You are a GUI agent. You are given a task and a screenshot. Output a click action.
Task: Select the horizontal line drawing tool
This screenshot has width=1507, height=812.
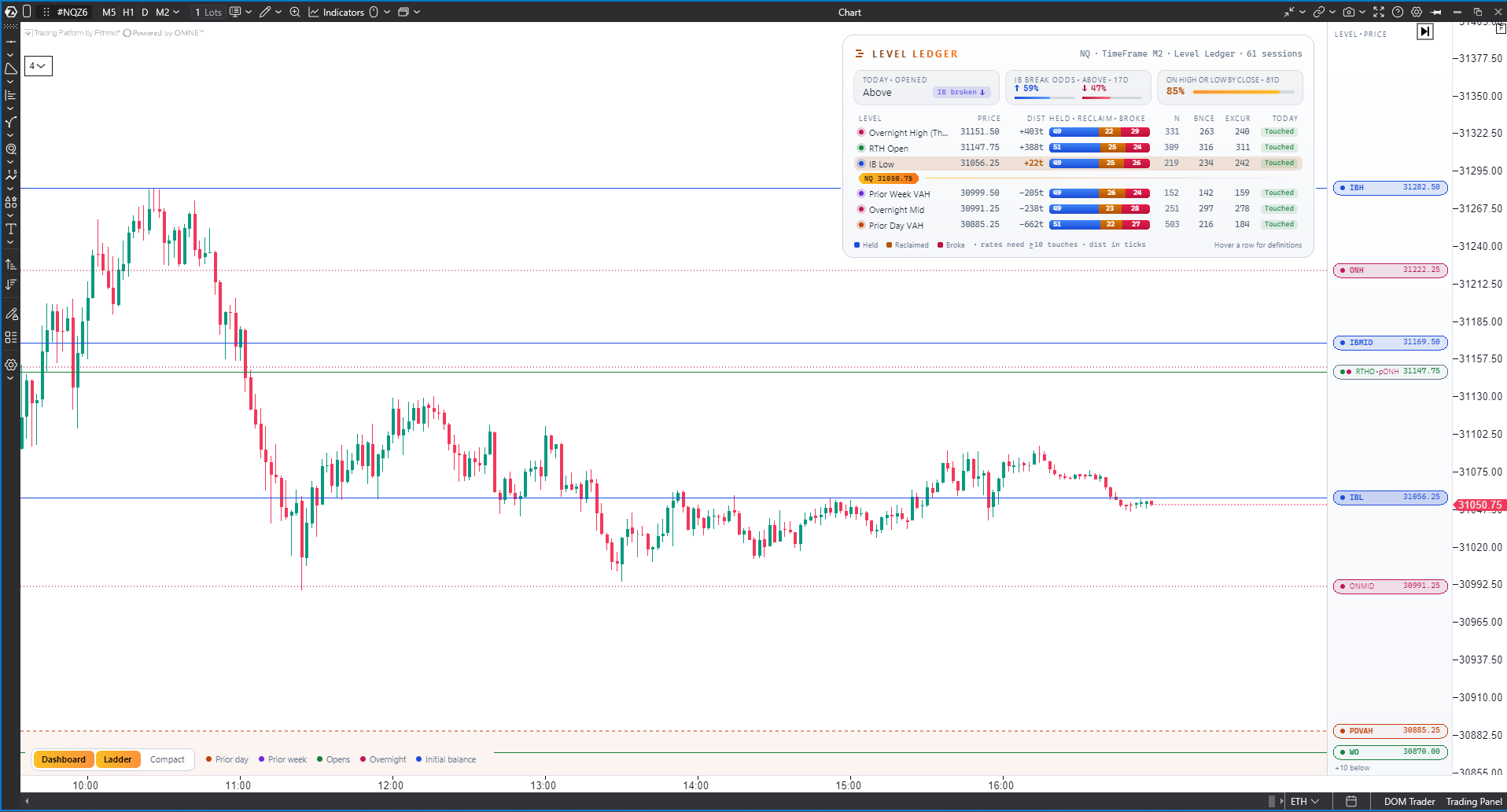coord(11,41)
